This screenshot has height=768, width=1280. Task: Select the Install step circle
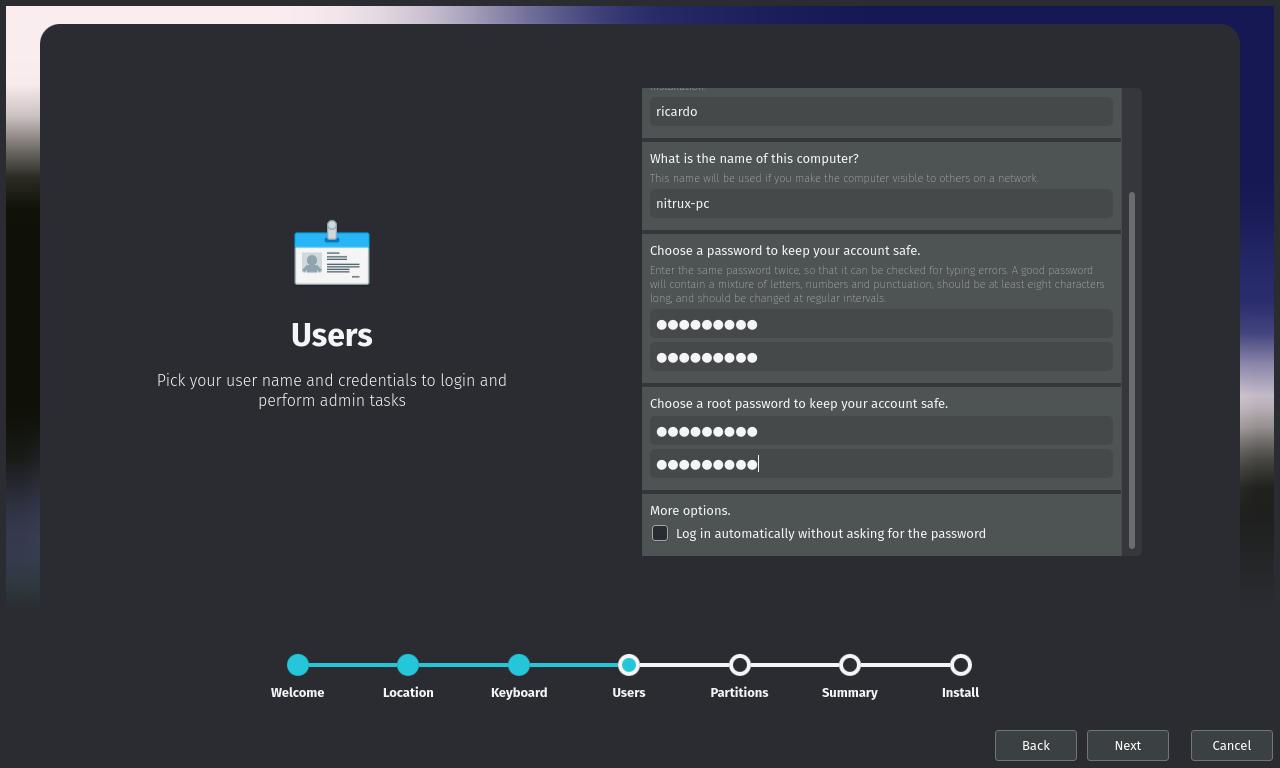tap(961, 665)
